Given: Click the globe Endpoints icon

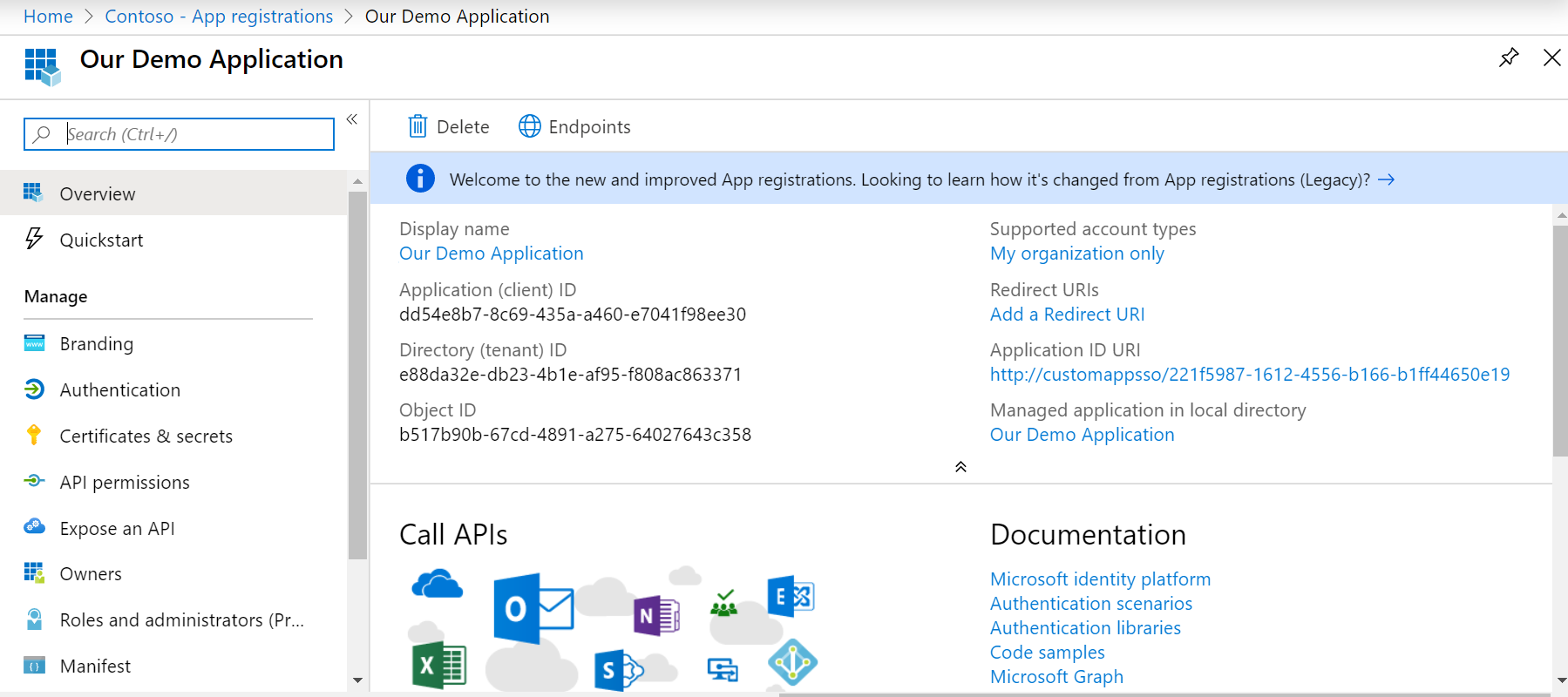Looking at the screenshot, I should [530, 126].
